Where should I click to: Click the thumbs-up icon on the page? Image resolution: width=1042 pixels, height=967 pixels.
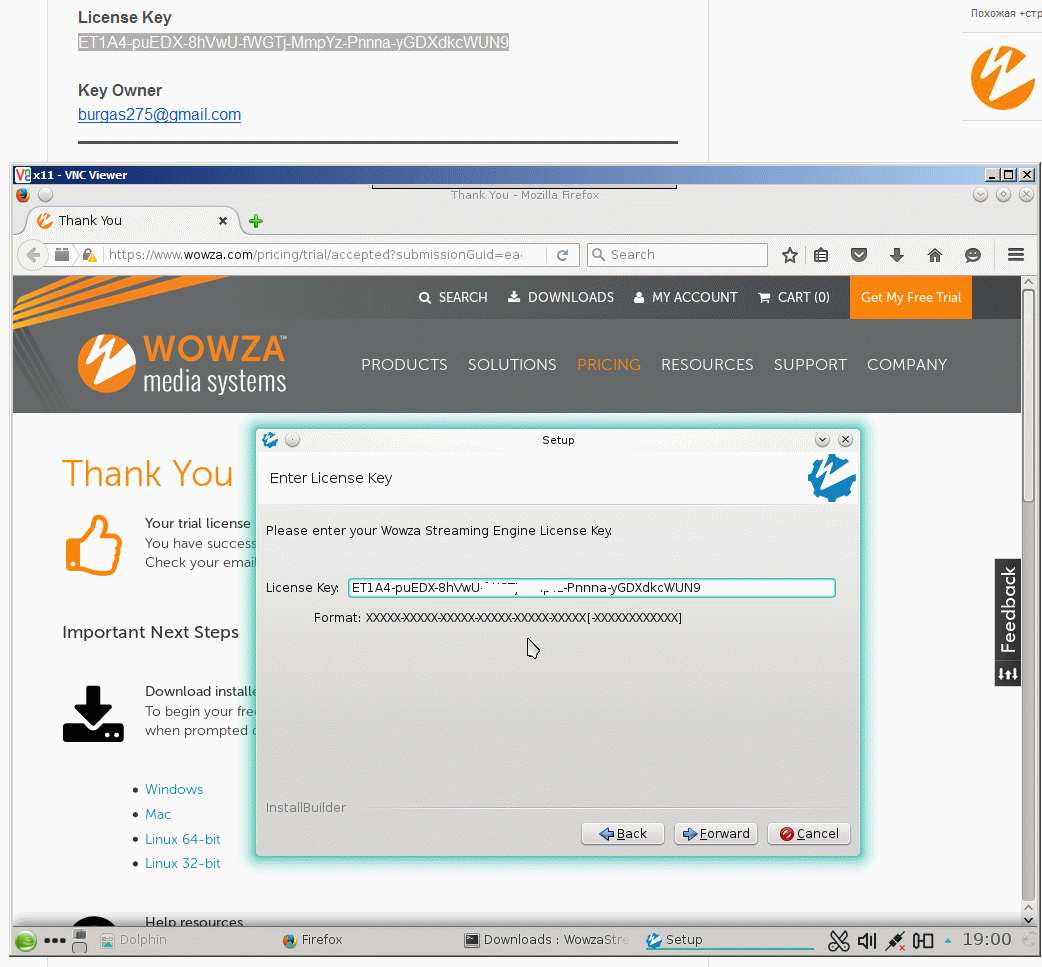pyautogui.click(x=94, y=545)
